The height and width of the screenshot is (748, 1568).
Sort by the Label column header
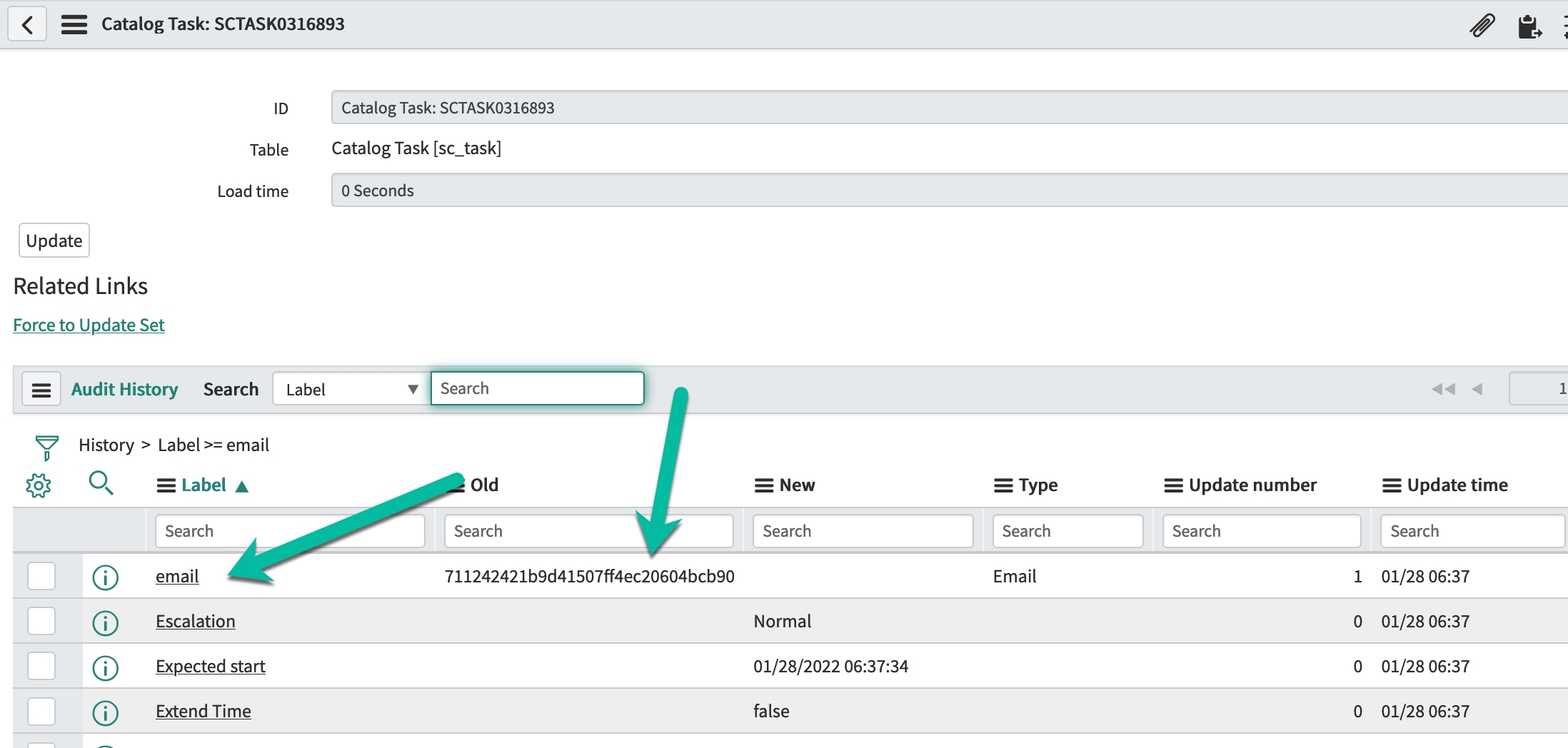[203, 485]
